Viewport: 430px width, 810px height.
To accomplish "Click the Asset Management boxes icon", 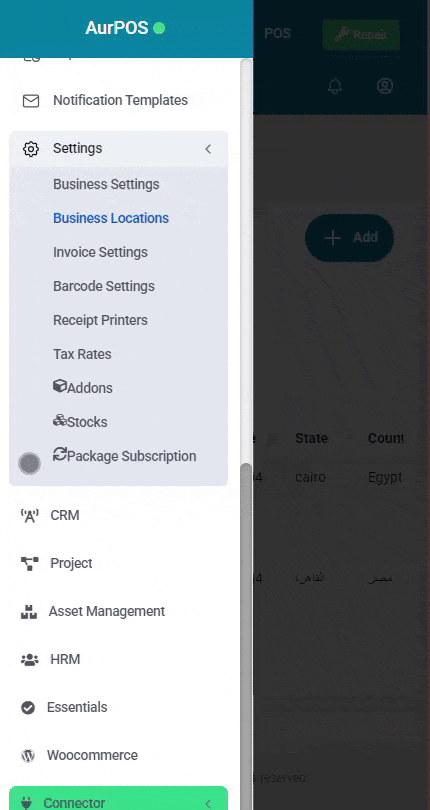I will pos(29,612).
